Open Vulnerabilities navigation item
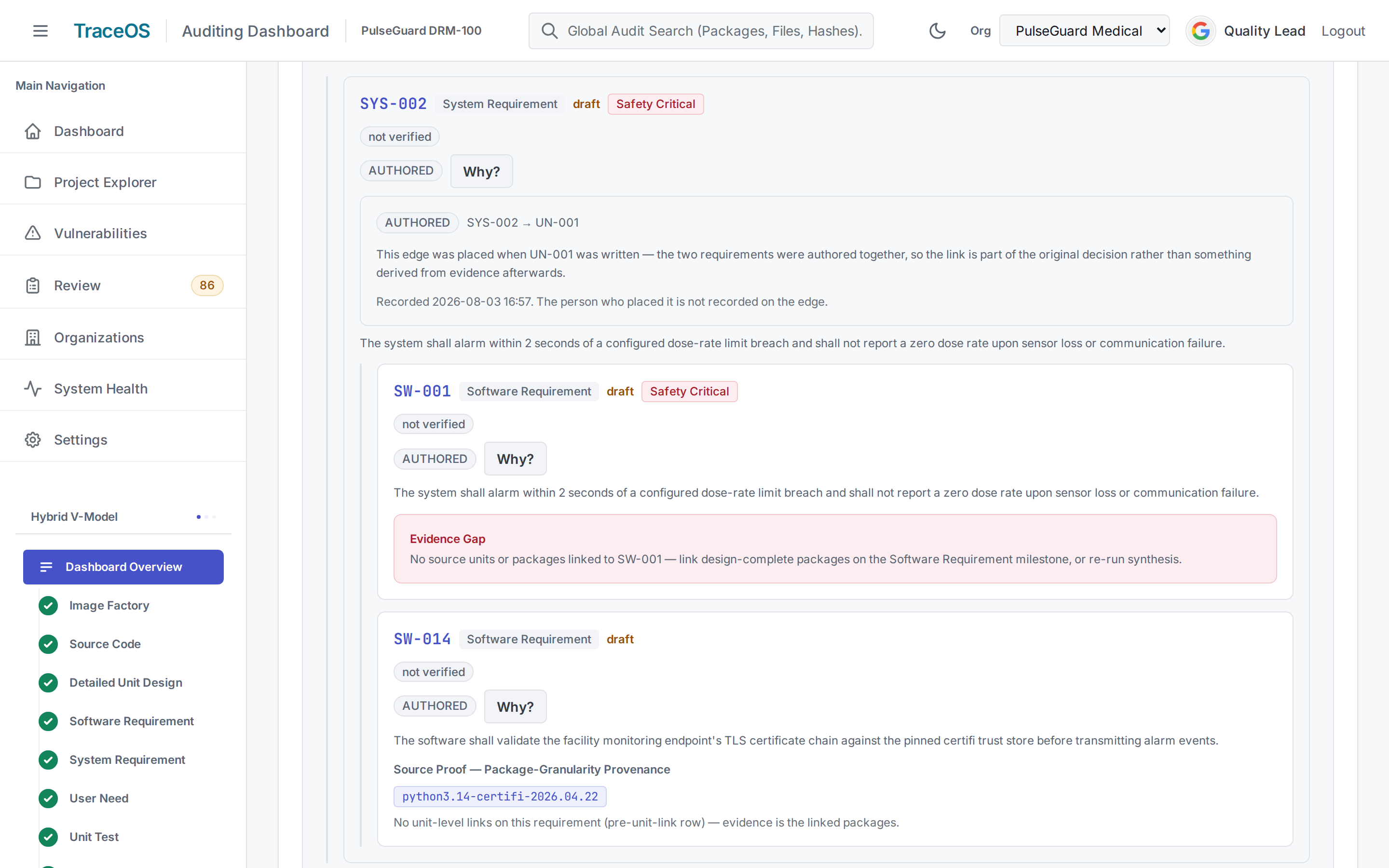This screenshot has height=868, width=1389. click(x=123, y=233)
